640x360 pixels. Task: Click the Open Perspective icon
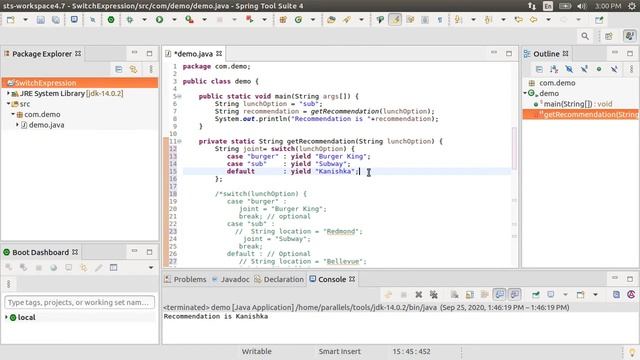click(x=609, y=36)
